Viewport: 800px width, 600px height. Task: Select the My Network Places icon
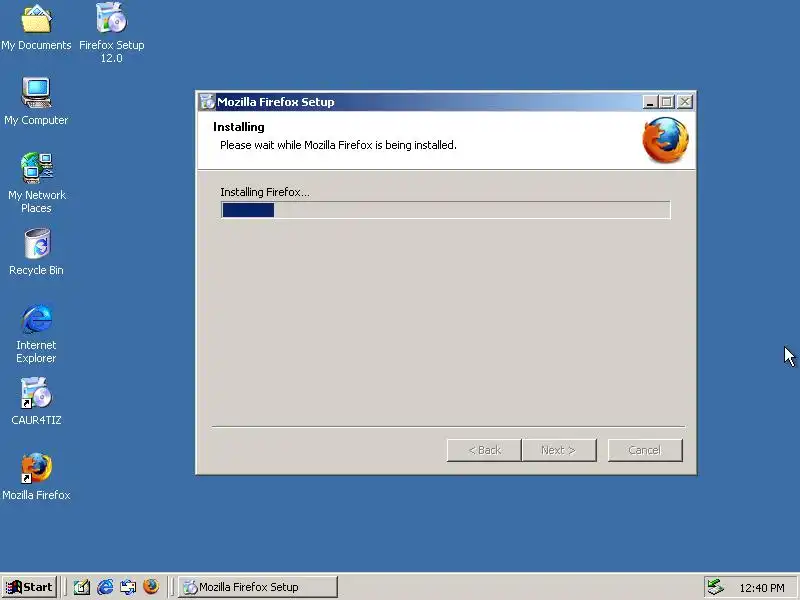coord(36,183)
